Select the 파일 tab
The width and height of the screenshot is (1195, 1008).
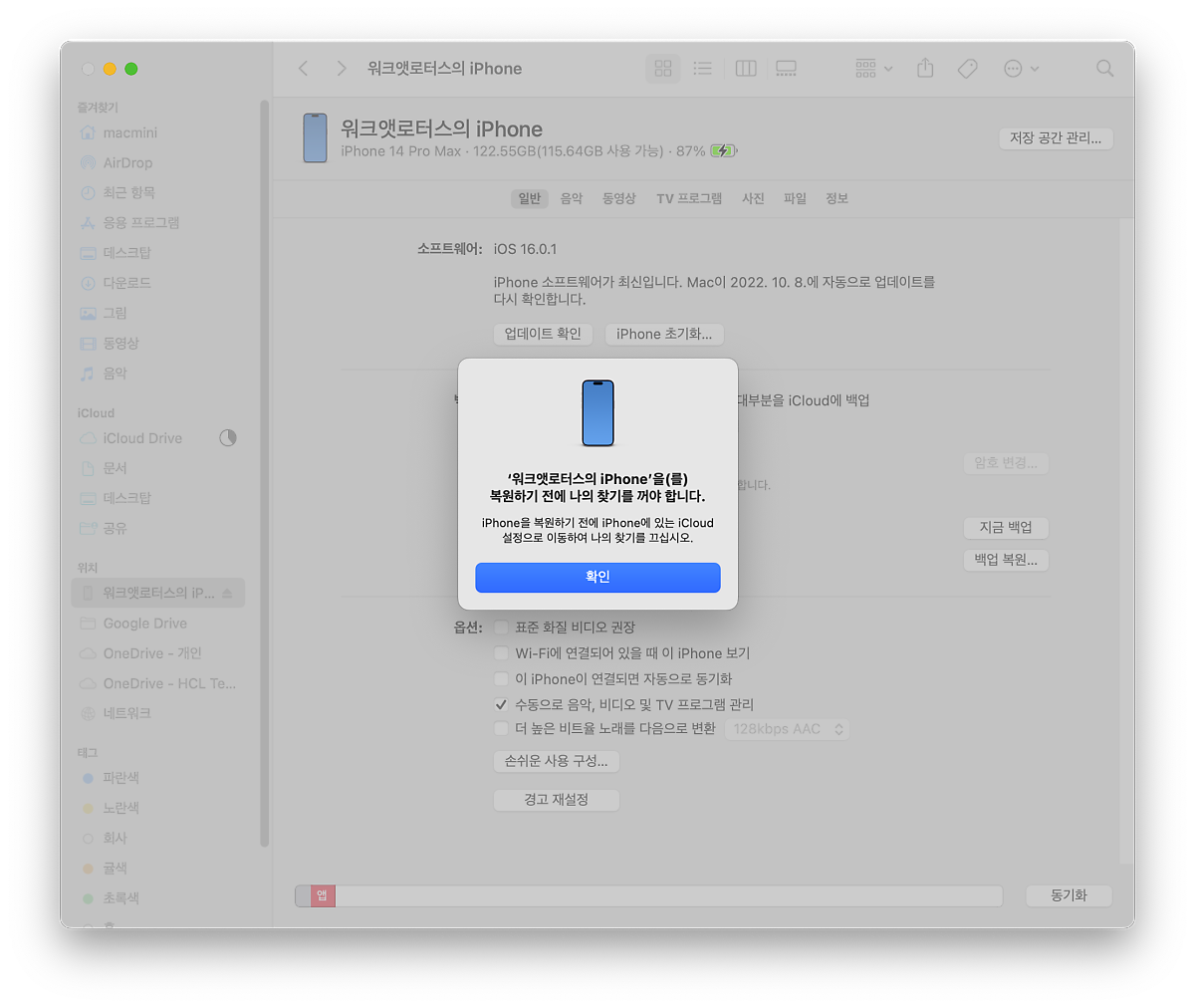click(x=795, y=198)
